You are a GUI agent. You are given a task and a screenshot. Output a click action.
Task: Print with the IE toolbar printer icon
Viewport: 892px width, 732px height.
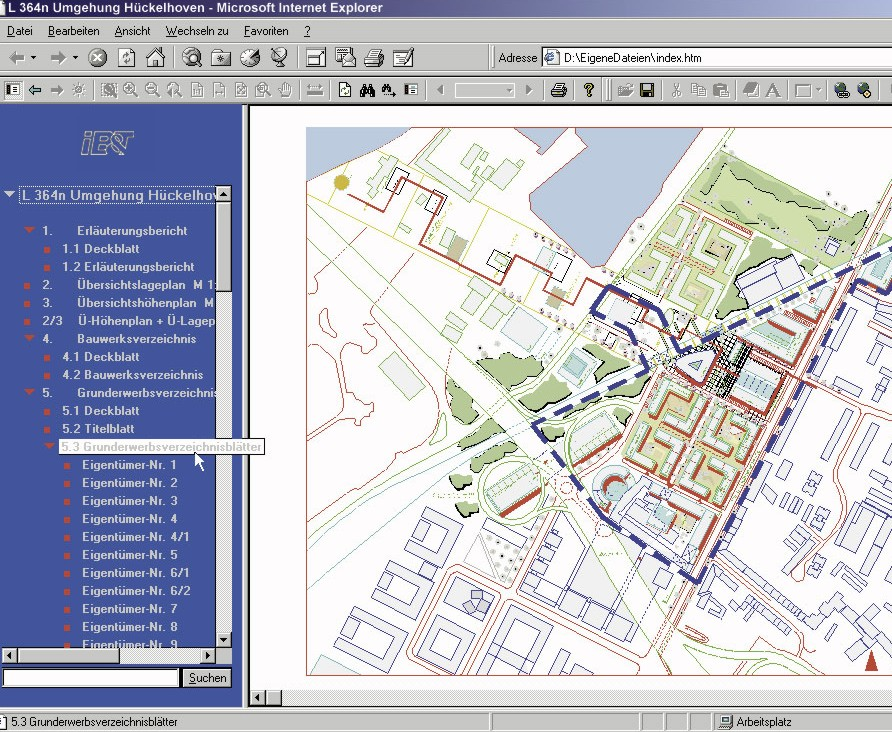pos(374,57)
